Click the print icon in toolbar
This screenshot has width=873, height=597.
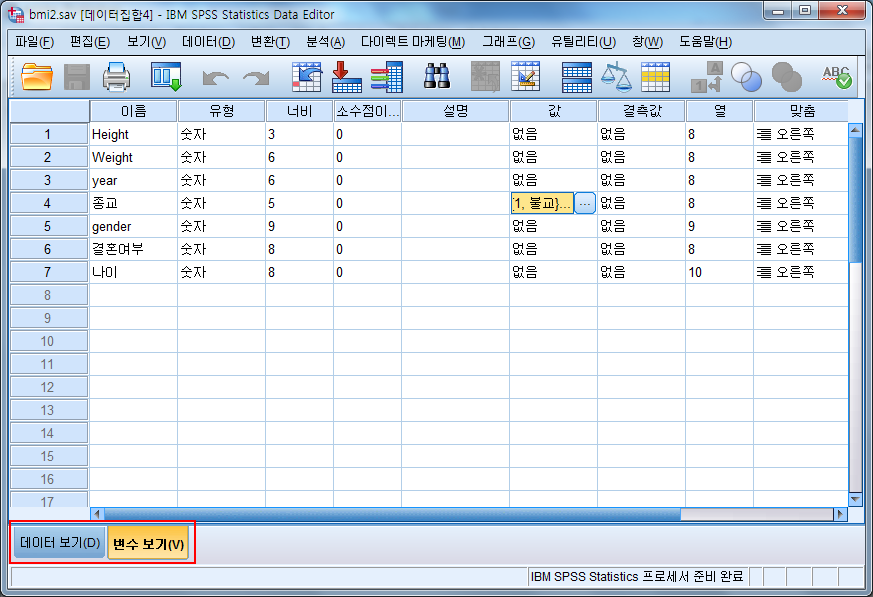point(117,76)
